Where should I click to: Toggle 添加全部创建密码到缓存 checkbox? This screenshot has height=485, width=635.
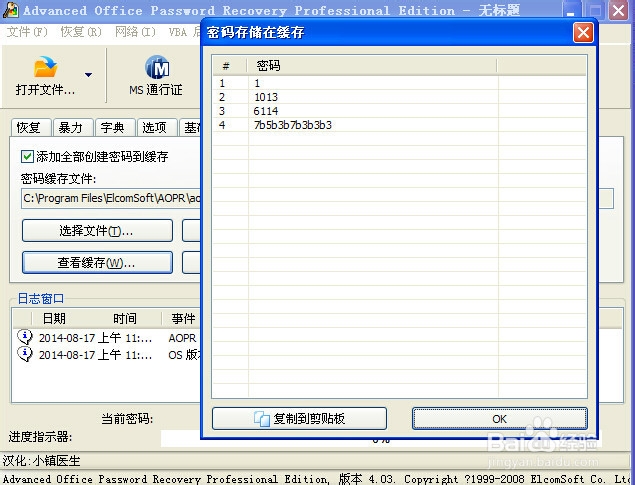coord(27,156)
